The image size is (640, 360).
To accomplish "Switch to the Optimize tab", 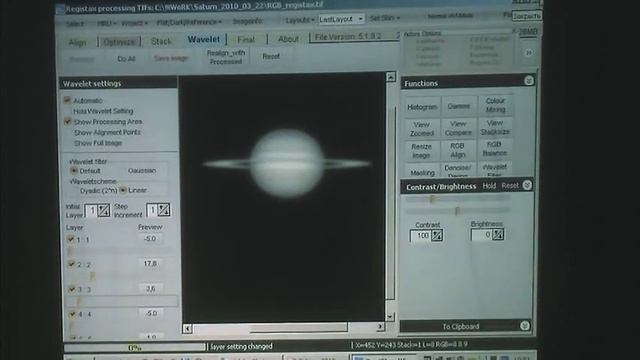I will (119, 42).
